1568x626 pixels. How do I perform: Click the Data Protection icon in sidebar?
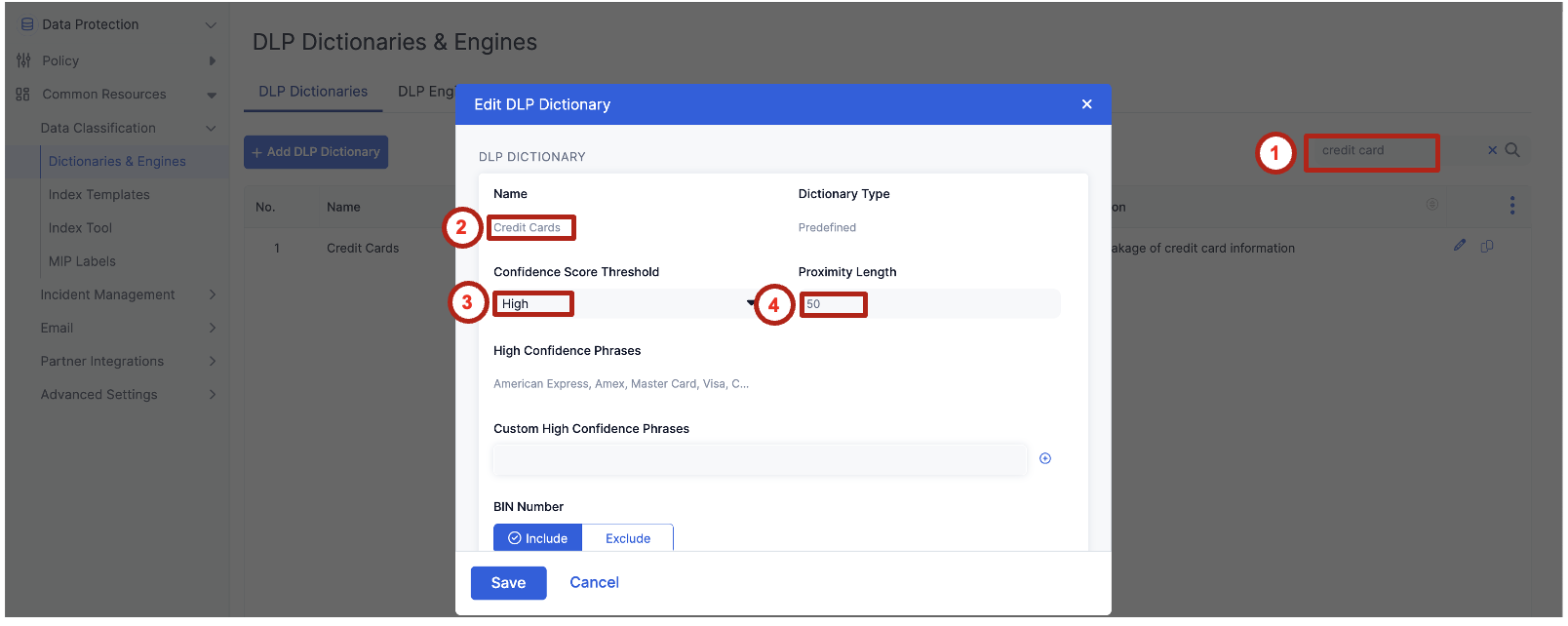point(26,24)
